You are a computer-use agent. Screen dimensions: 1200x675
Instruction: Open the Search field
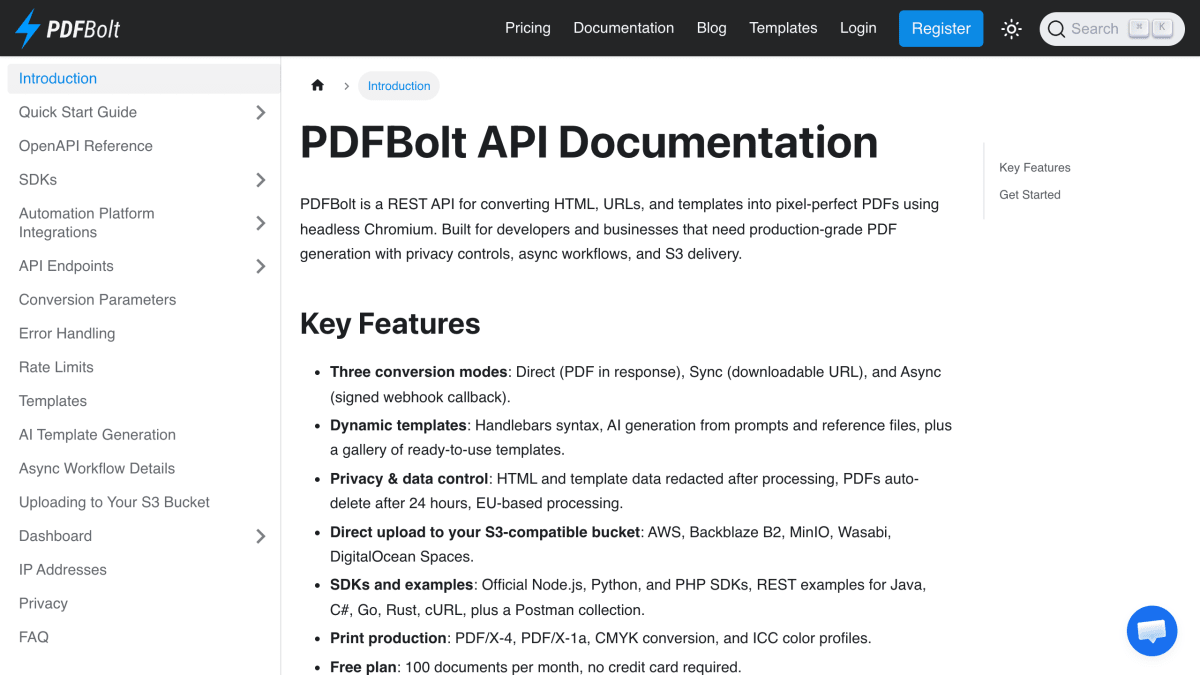[x=1112, y=29]
